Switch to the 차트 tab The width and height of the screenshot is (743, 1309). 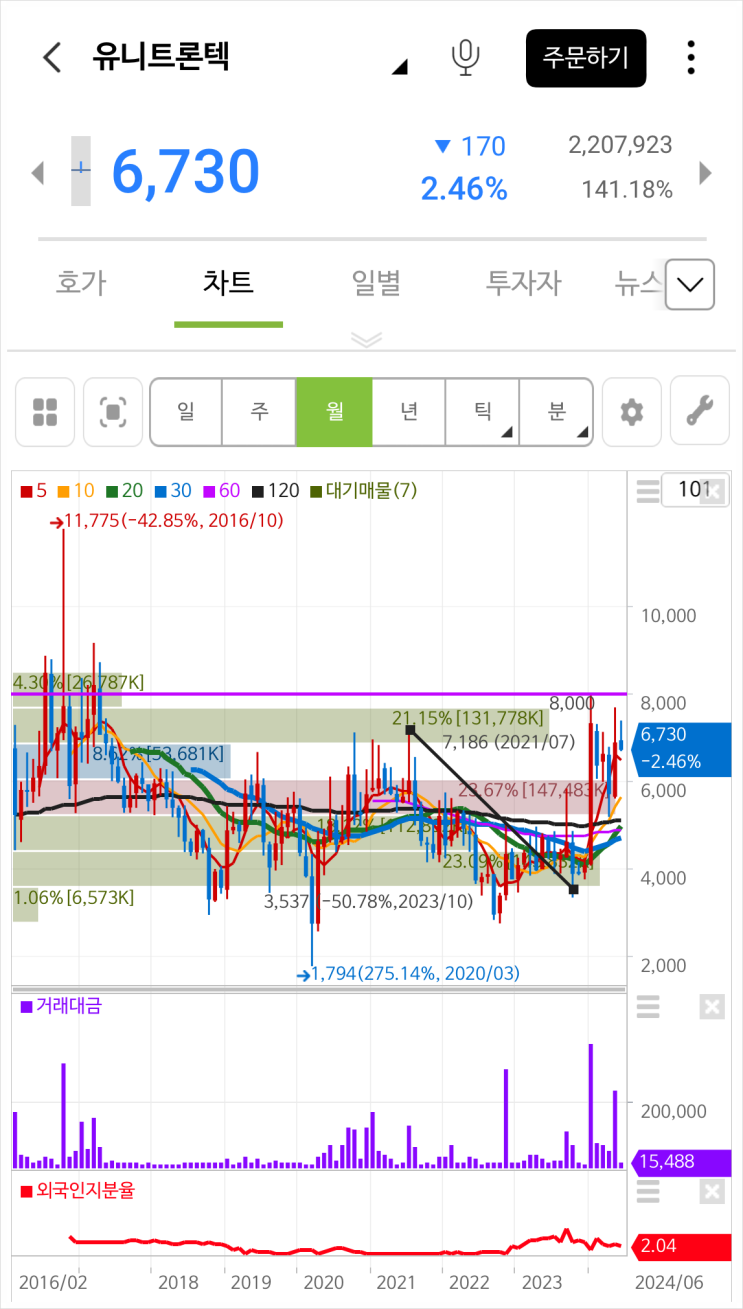coord(228,283)
